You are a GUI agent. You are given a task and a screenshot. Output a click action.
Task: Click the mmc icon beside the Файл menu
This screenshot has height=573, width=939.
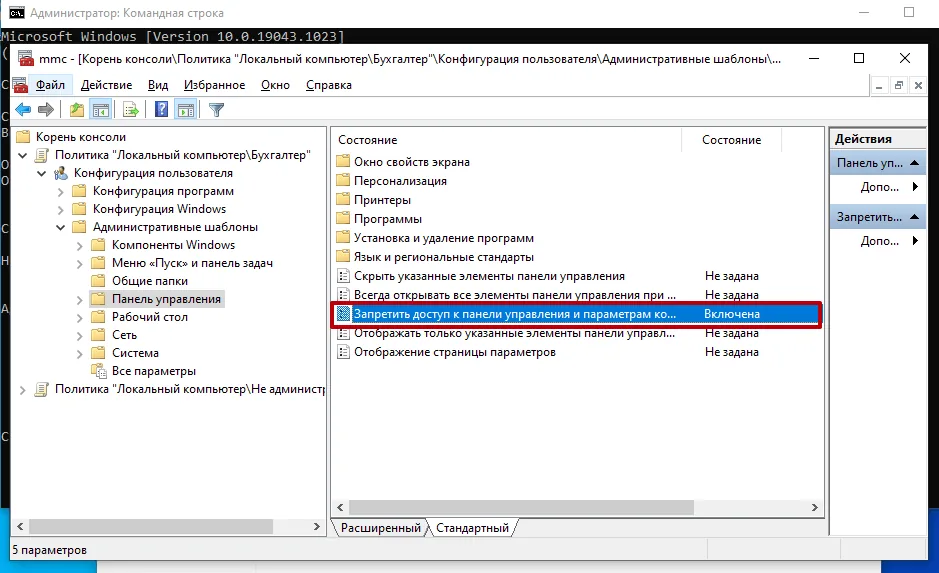tap(20, 85)
